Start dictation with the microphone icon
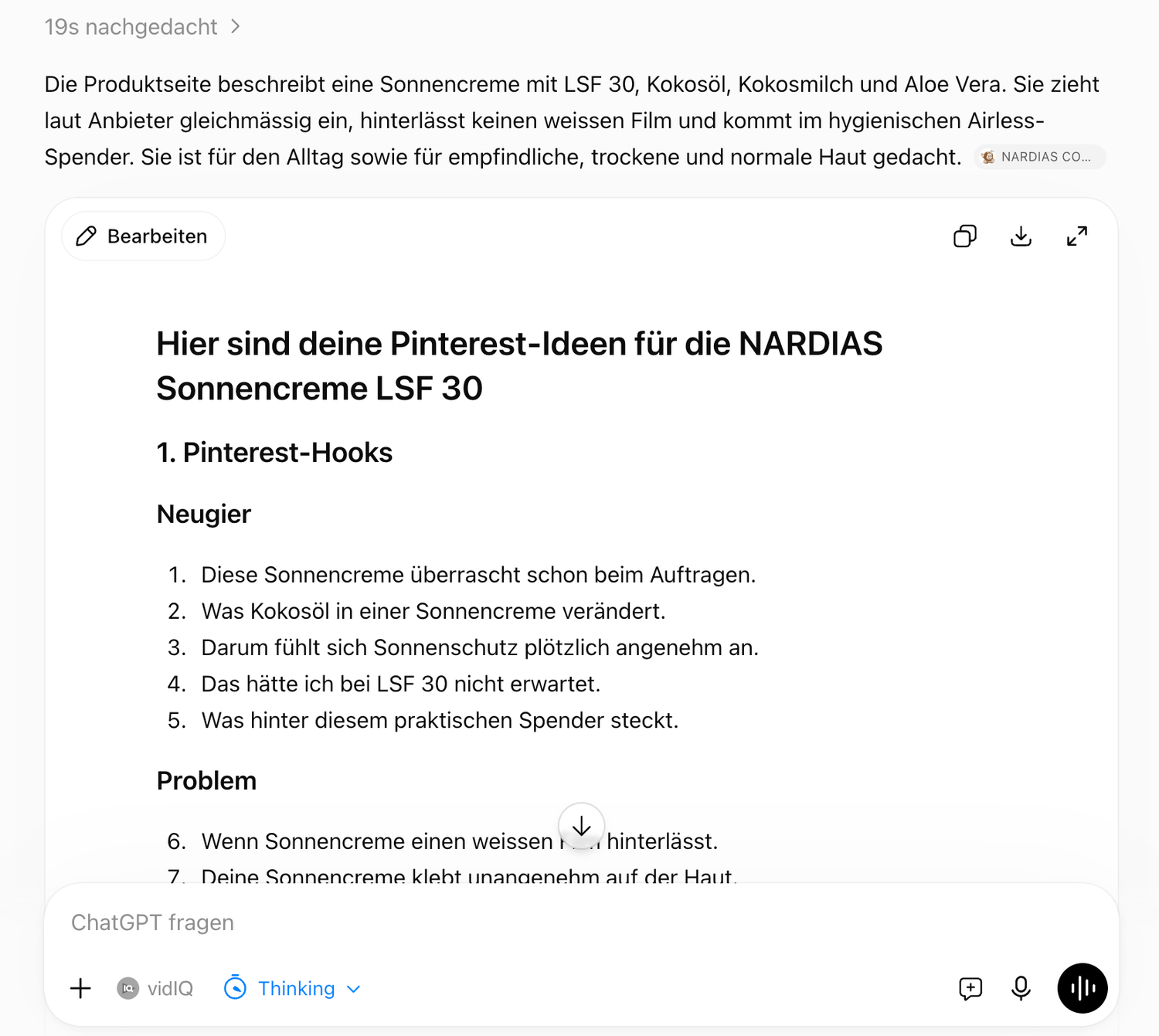Screen dimensions: 1159x1036 pyautogui.click(x=1021, y=988)
